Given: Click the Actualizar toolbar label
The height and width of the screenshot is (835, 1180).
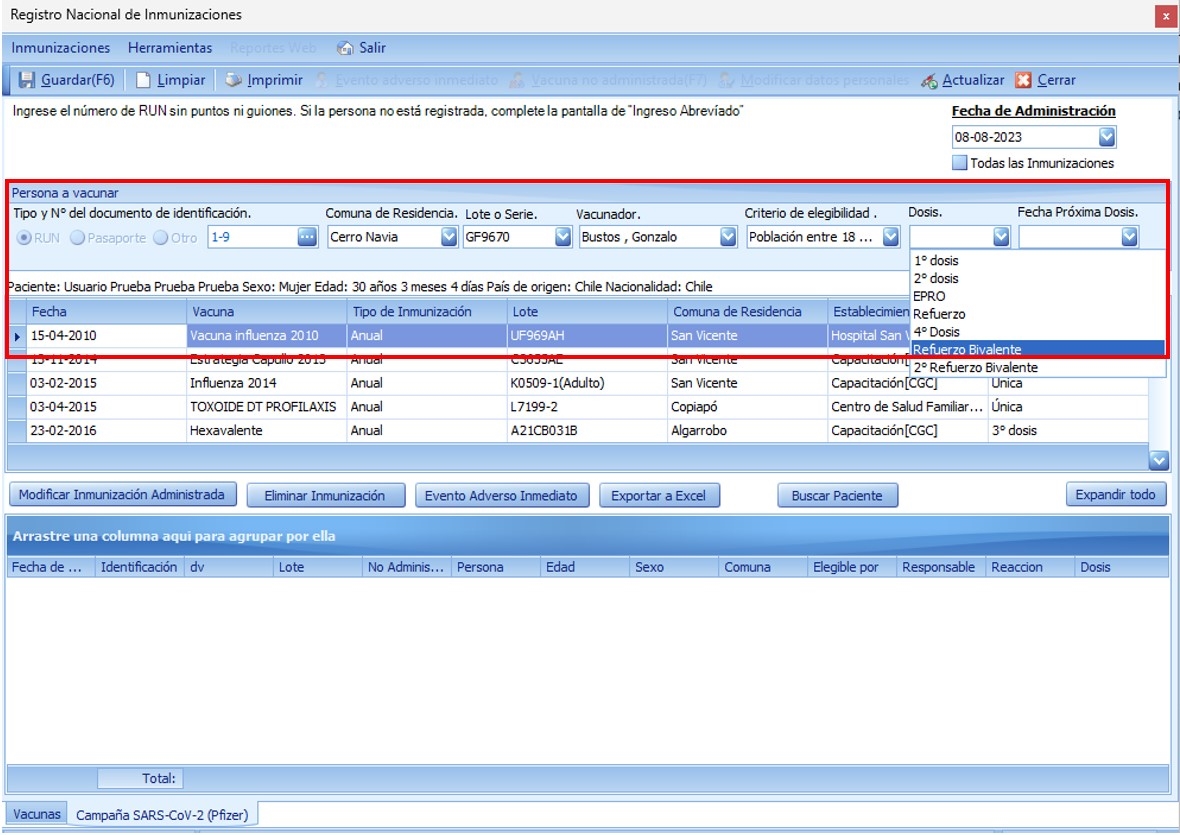Looking at the screenshot, I should [x=973, y=80].
